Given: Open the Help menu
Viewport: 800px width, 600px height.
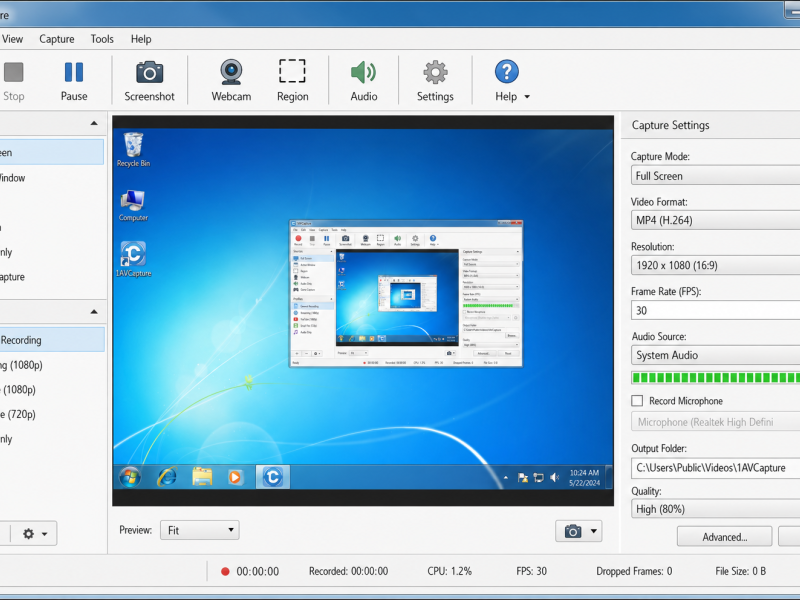Looking at the screenshot, I should coord(141,39).
